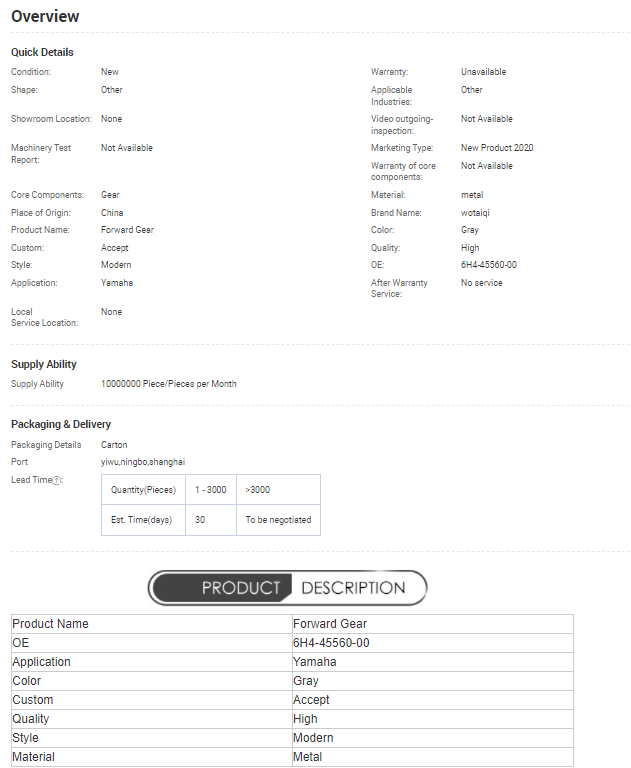Click the Overview section heading
This screenshot has height=768, width=631.
coord(45,17)
